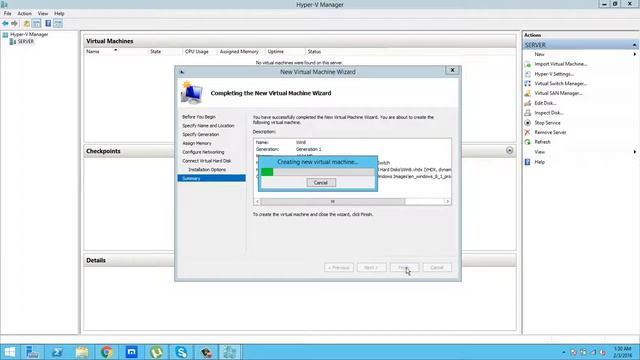This screenshot has width=640, height=360.
Task: Click Import Virtual Machine icon in Actions
Action: click(x=527, y=64)
